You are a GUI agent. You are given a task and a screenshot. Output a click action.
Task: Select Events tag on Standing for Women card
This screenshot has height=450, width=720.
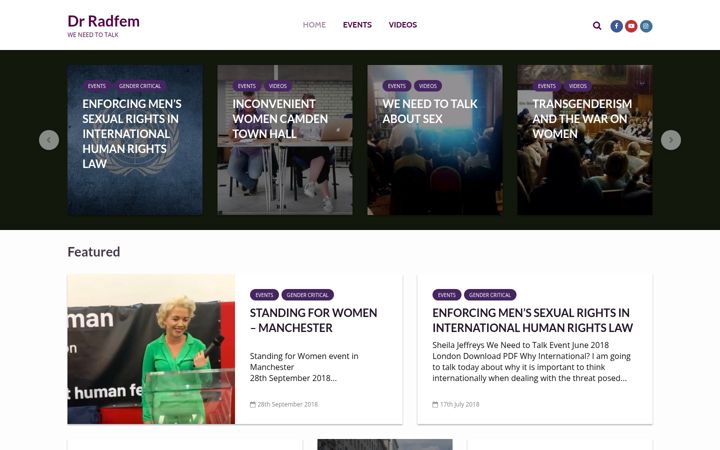click(264, 295)
